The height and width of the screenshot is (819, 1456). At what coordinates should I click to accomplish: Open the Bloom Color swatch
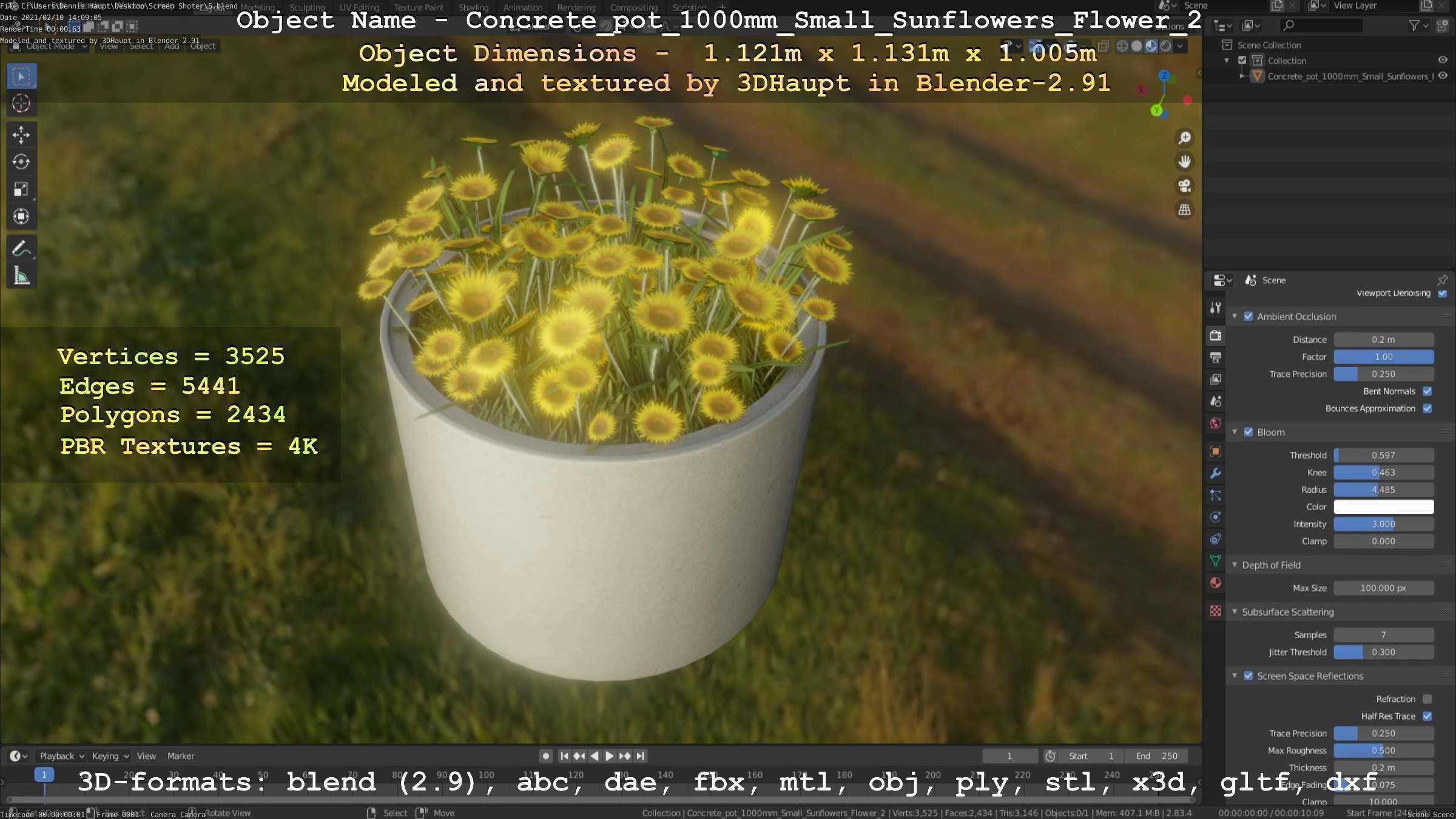[1383, 507]
